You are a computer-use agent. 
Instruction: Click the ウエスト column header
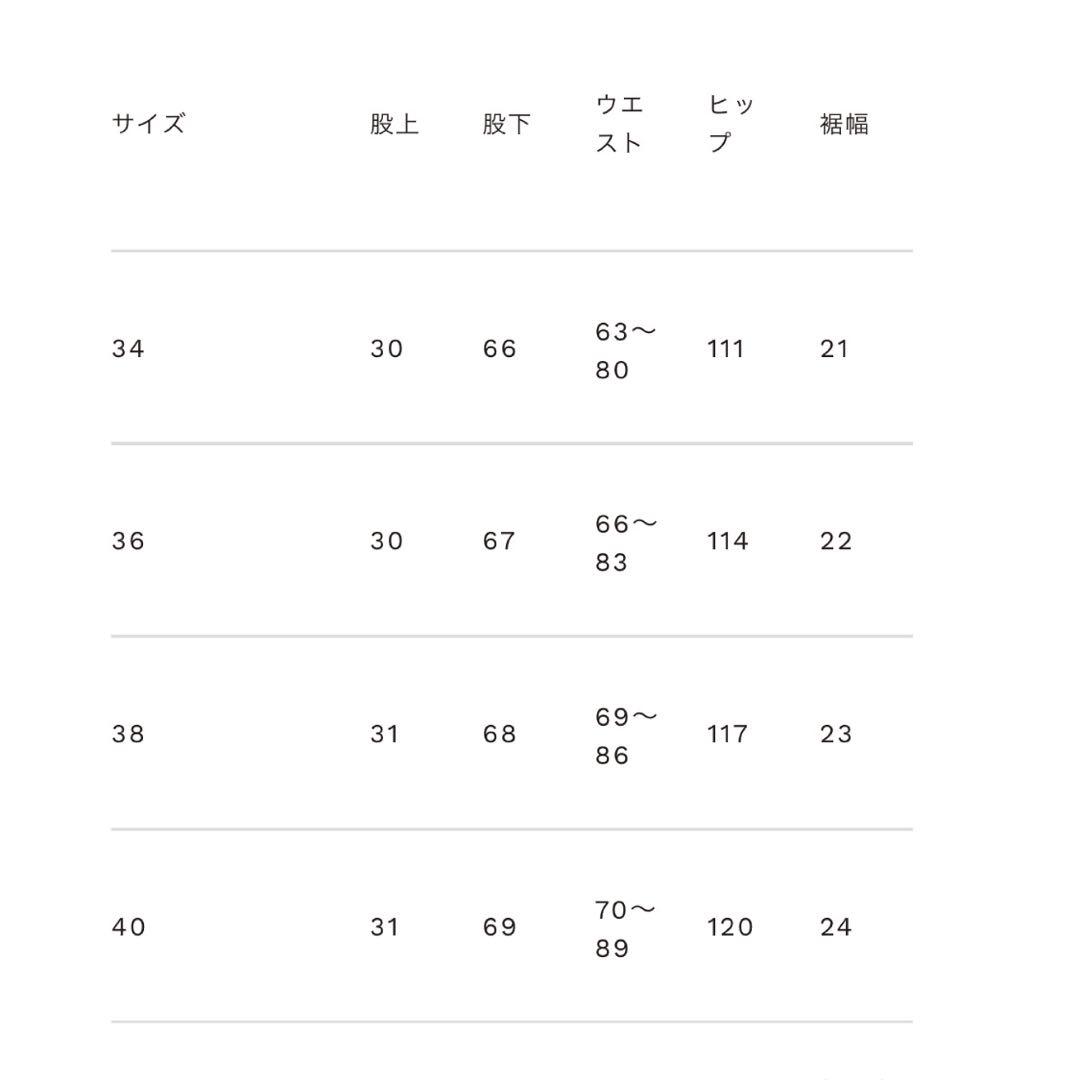coord(620,124)
